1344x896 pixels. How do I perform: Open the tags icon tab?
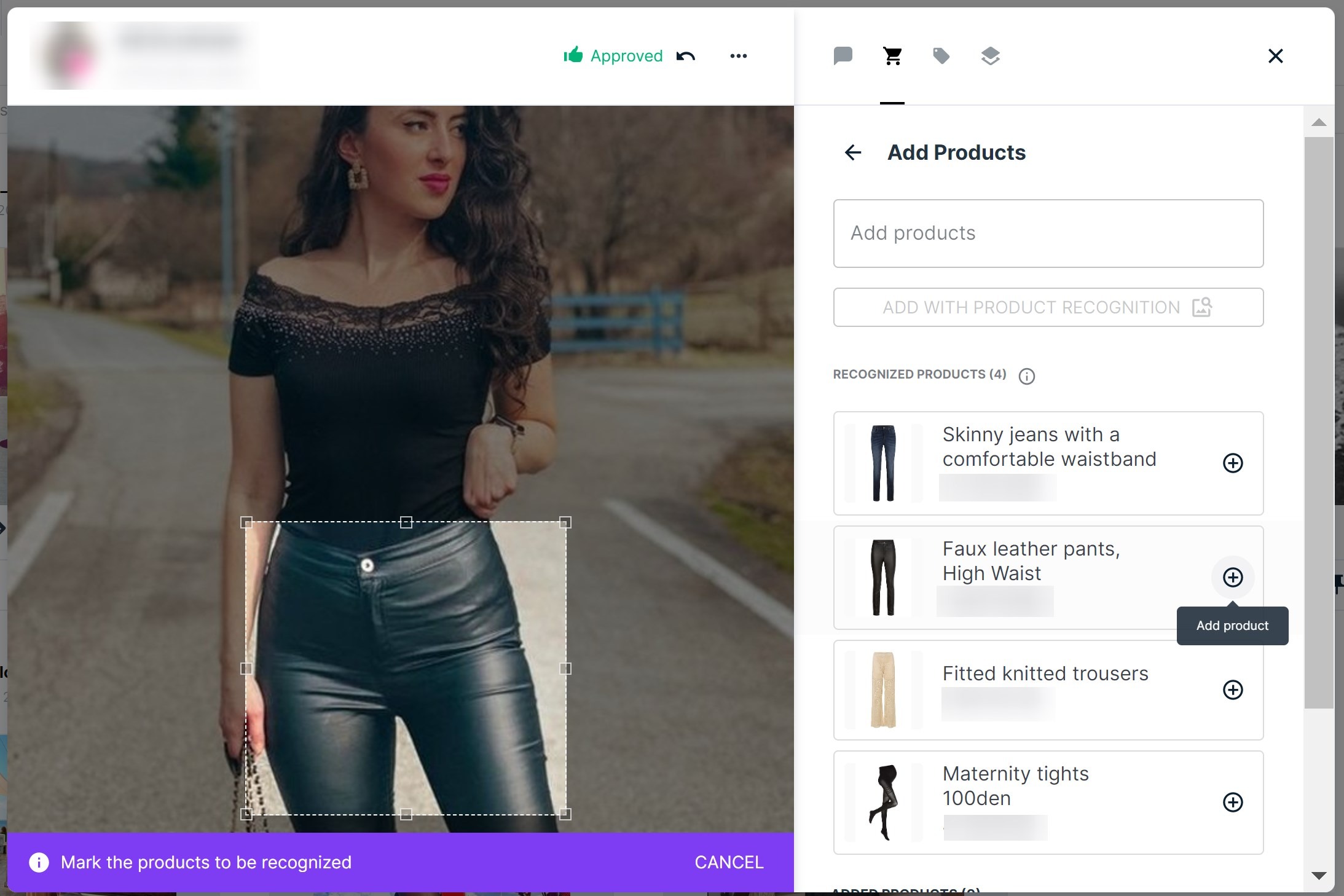pyautogui.click(x=941, y=56)
